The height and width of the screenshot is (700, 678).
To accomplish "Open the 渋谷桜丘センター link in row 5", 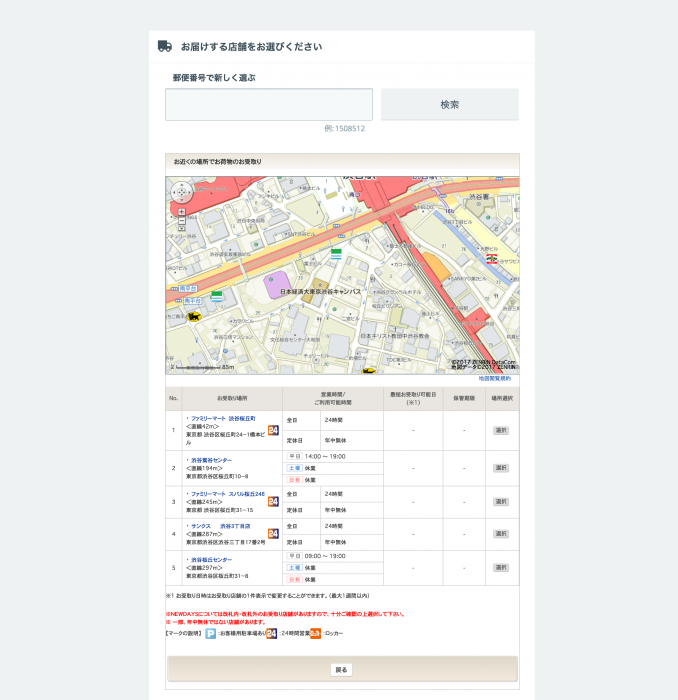I will coord(212,560).
